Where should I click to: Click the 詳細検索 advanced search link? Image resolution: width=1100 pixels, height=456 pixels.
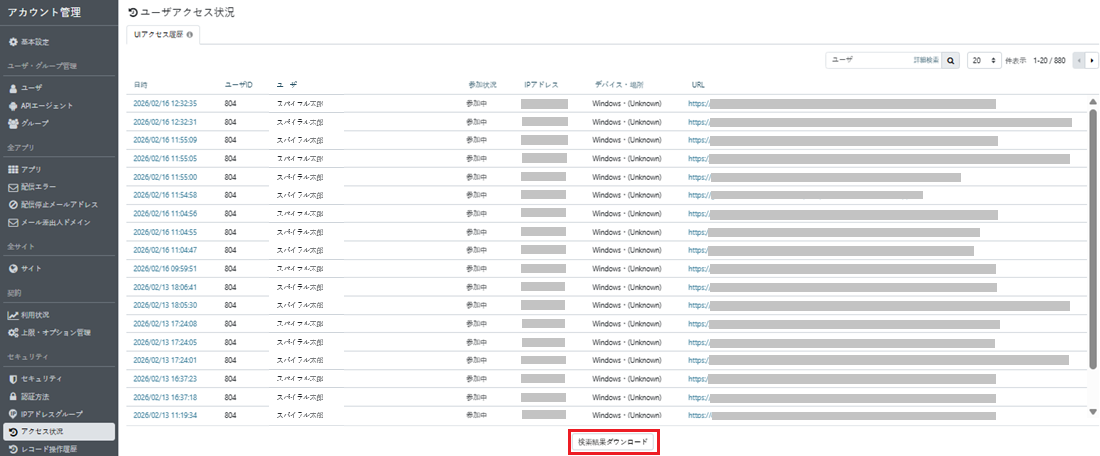926,60
